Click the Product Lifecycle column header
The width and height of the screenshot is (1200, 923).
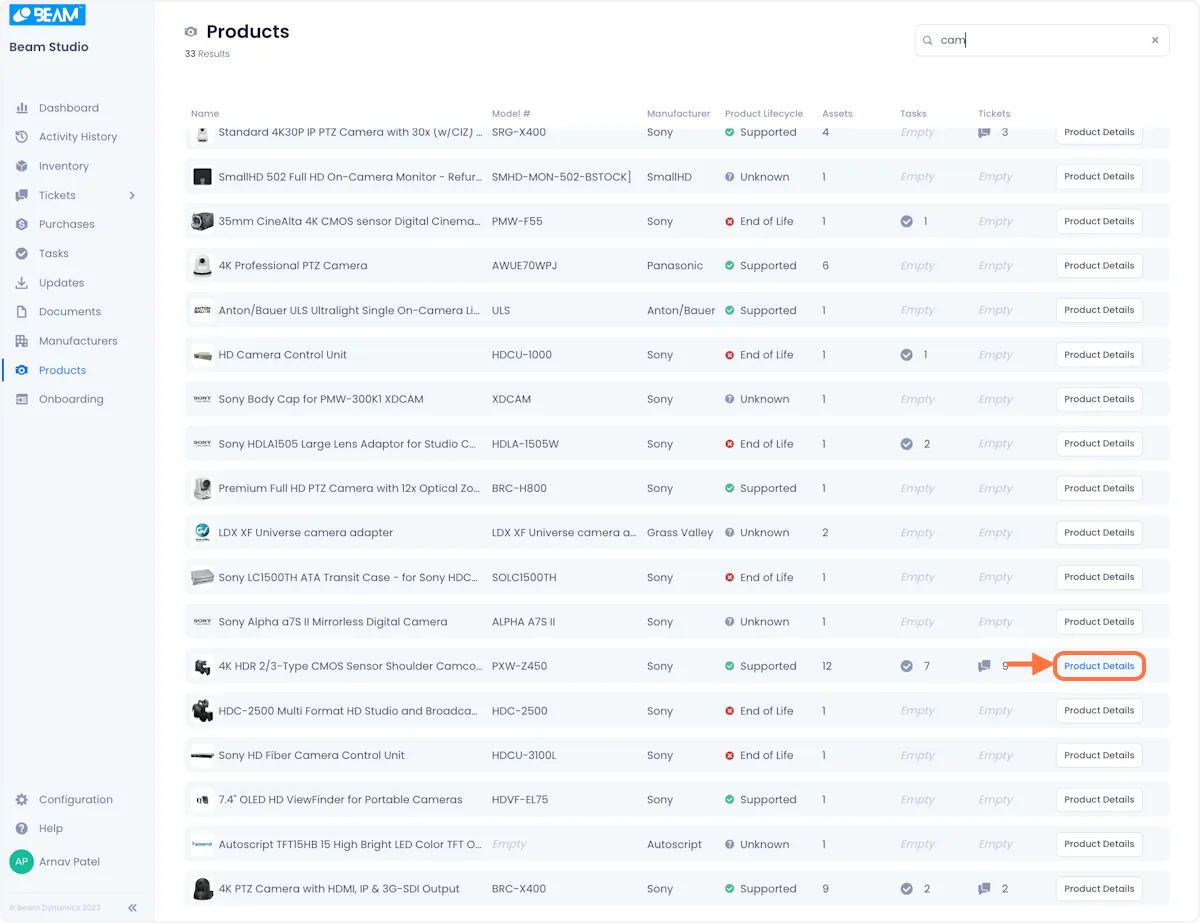(x=764, y=114)
